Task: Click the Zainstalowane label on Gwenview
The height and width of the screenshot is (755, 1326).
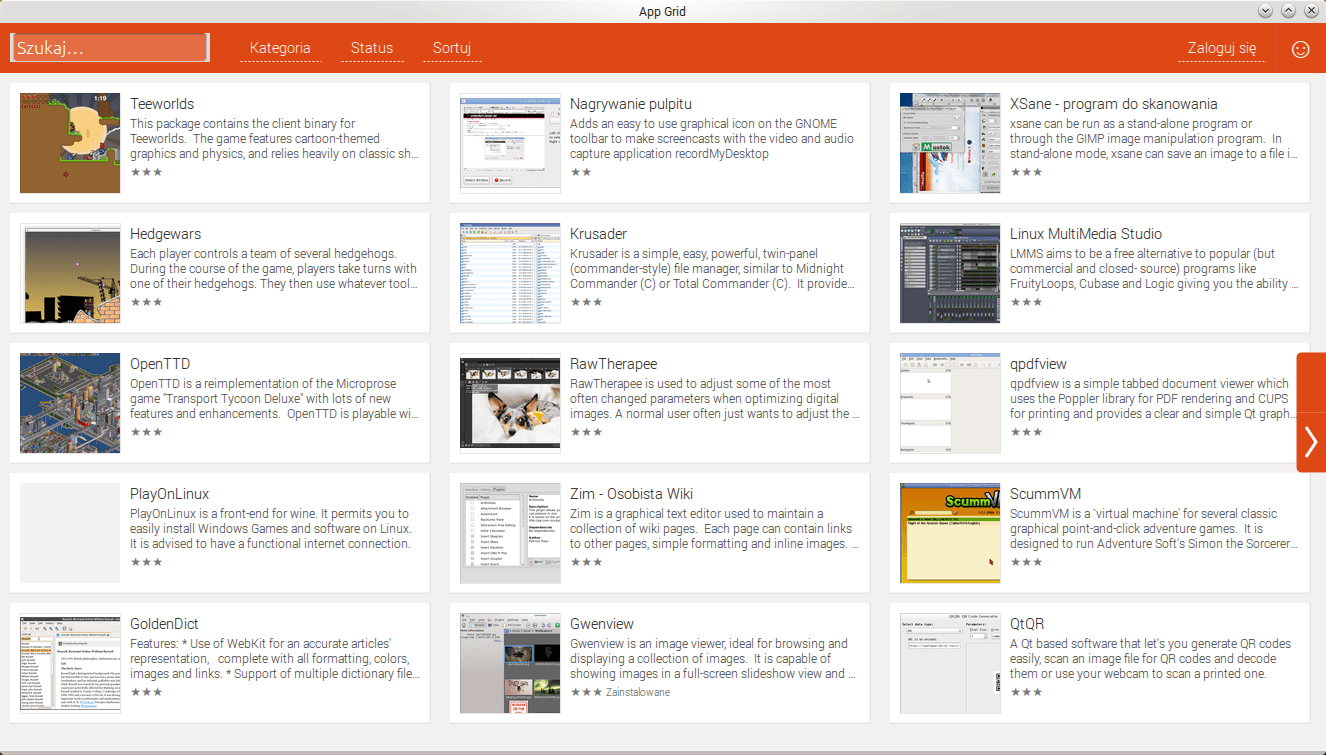Action: [x=638, y=692]
